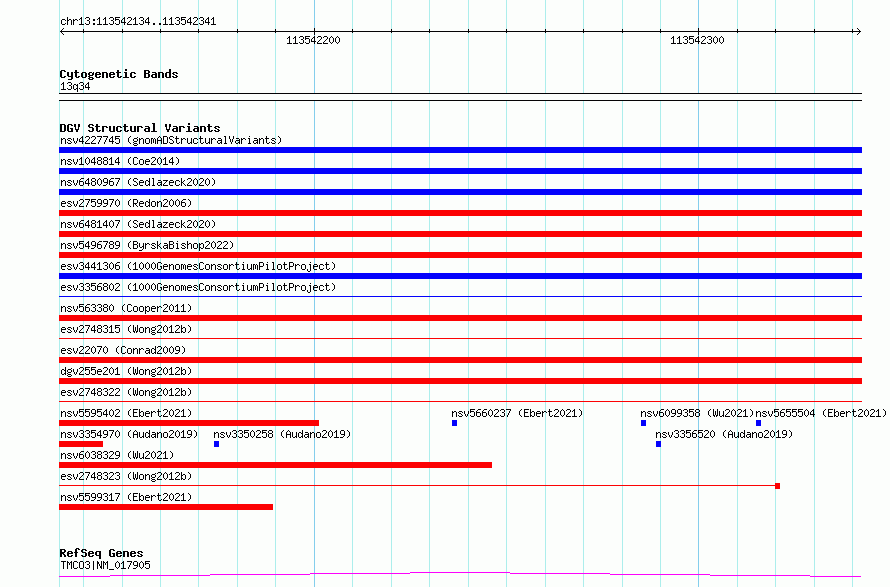Open nsv5655504 (Ebert2021) variant label

(x=821, y=413)
